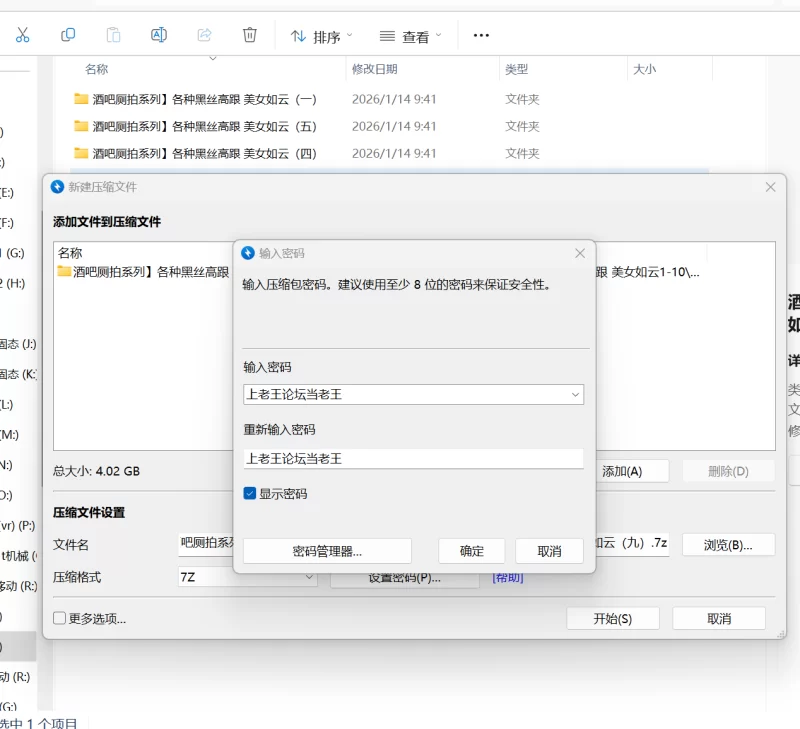This screenshot has width=800, height=729.
Task: Click 取消 in 新建压缩文件 dialog
Action: (x=719, y=619)
